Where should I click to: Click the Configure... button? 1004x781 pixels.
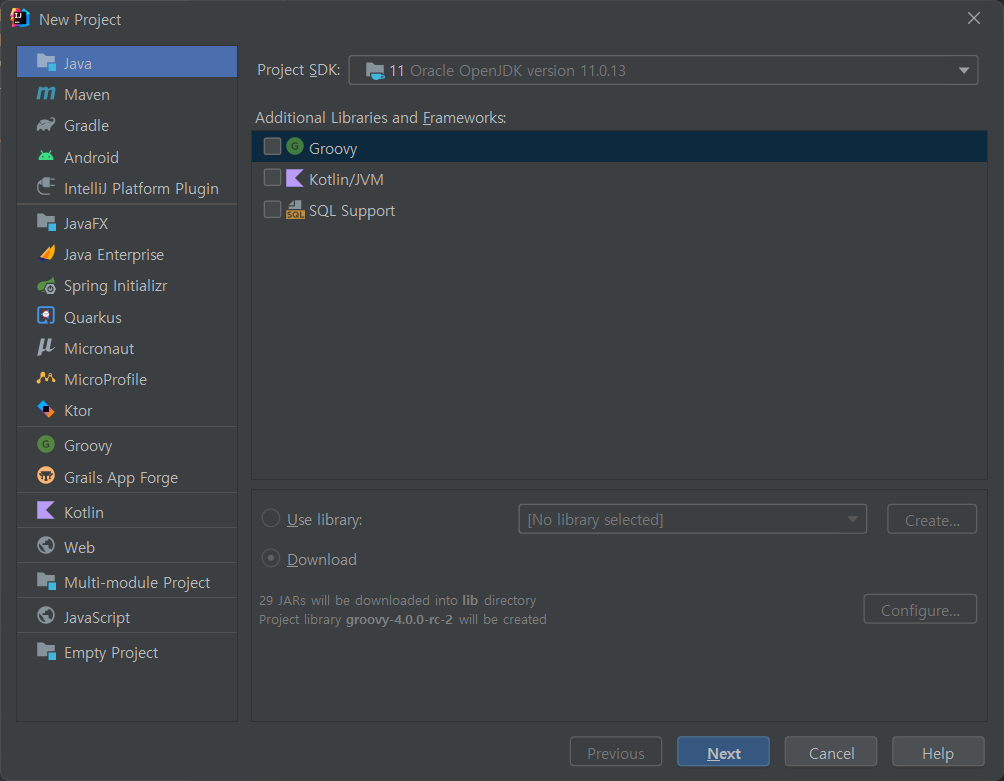pyautogui.click(x=920, y=610)
